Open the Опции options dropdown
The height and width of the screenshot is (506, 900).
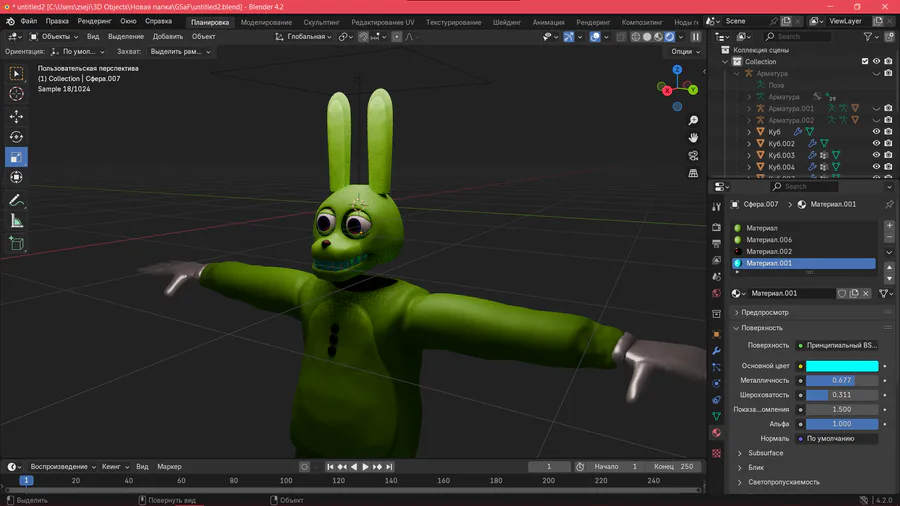pos(685,52)
